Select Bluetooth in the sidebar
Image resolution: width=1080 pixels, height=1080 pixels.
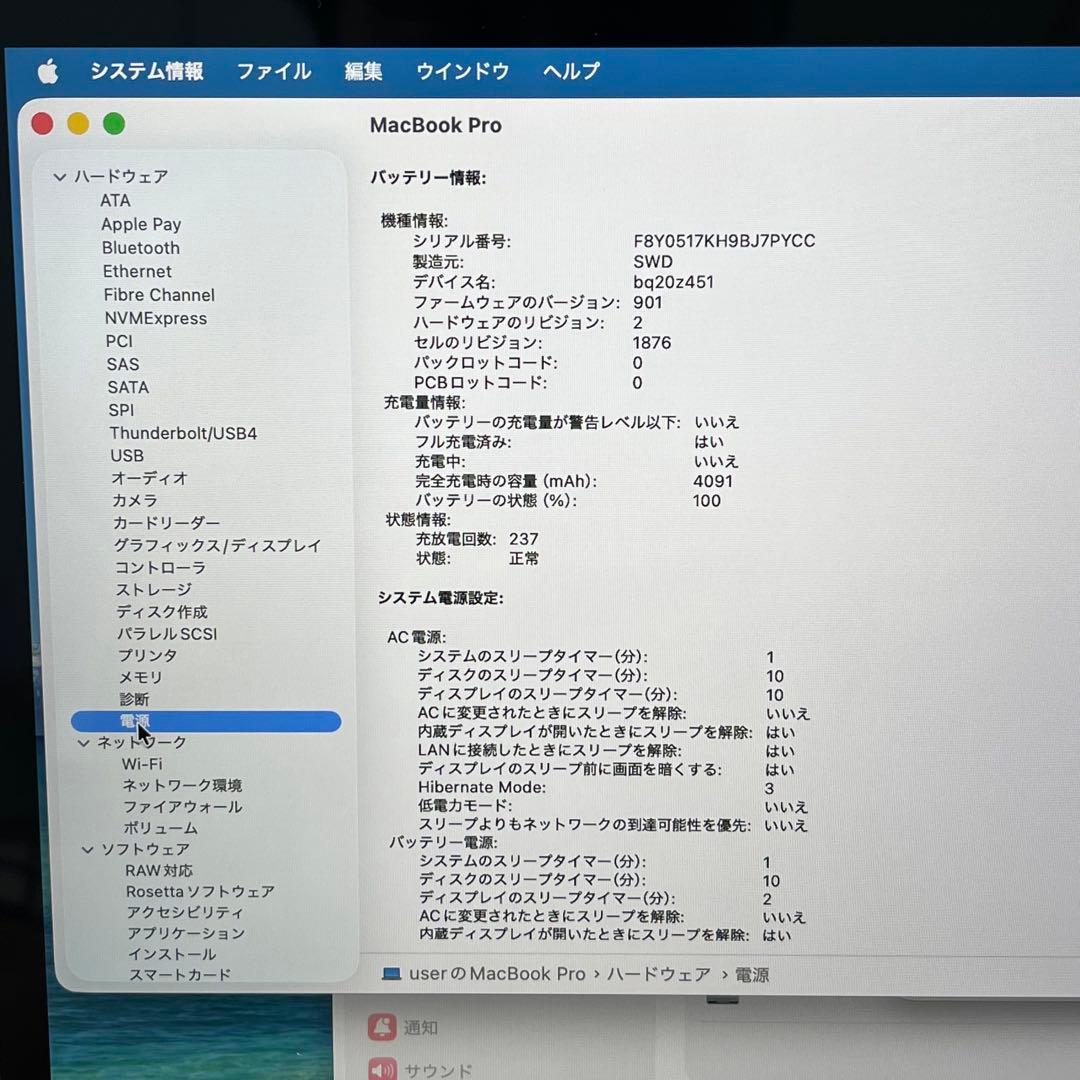(141, 248)
